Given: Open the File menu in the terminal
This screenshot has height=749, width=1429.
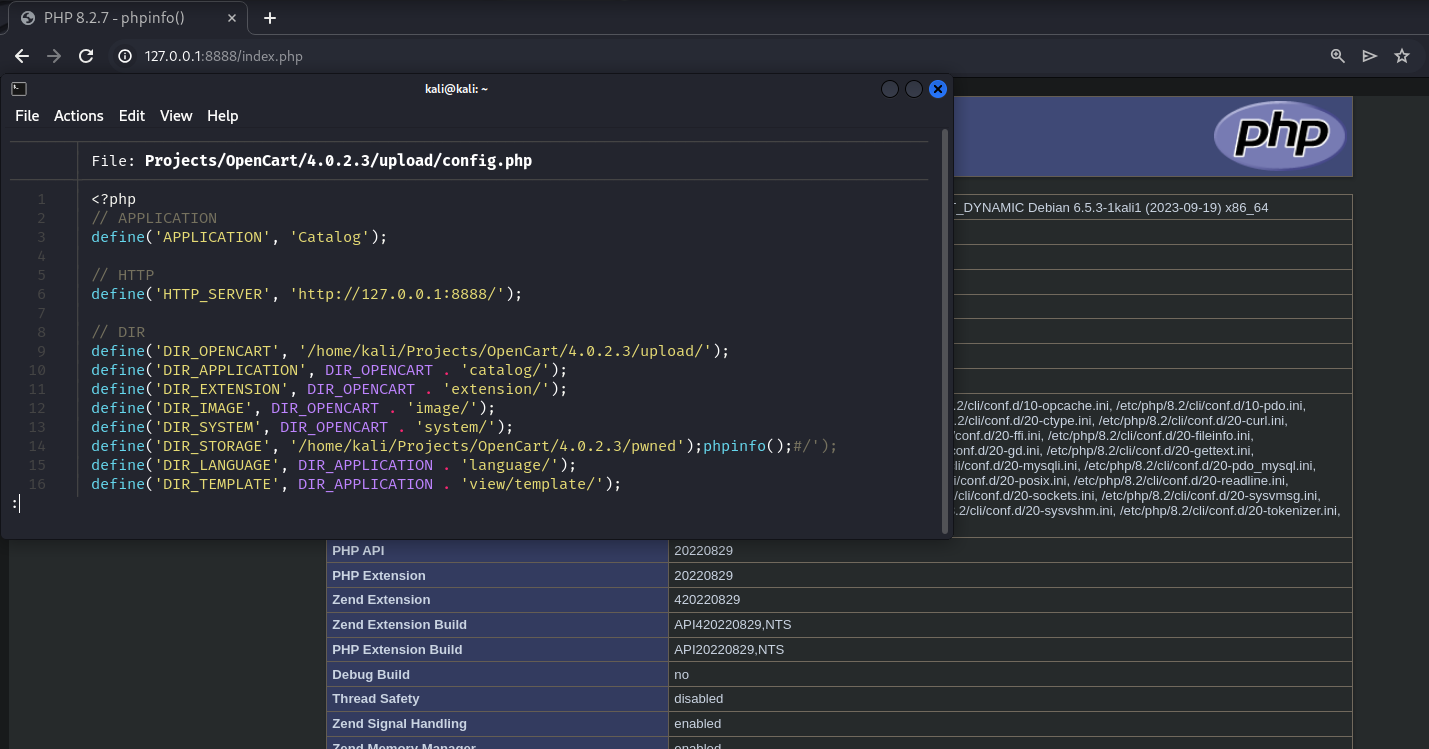Looking at the screenshot, I should point(26,115).
